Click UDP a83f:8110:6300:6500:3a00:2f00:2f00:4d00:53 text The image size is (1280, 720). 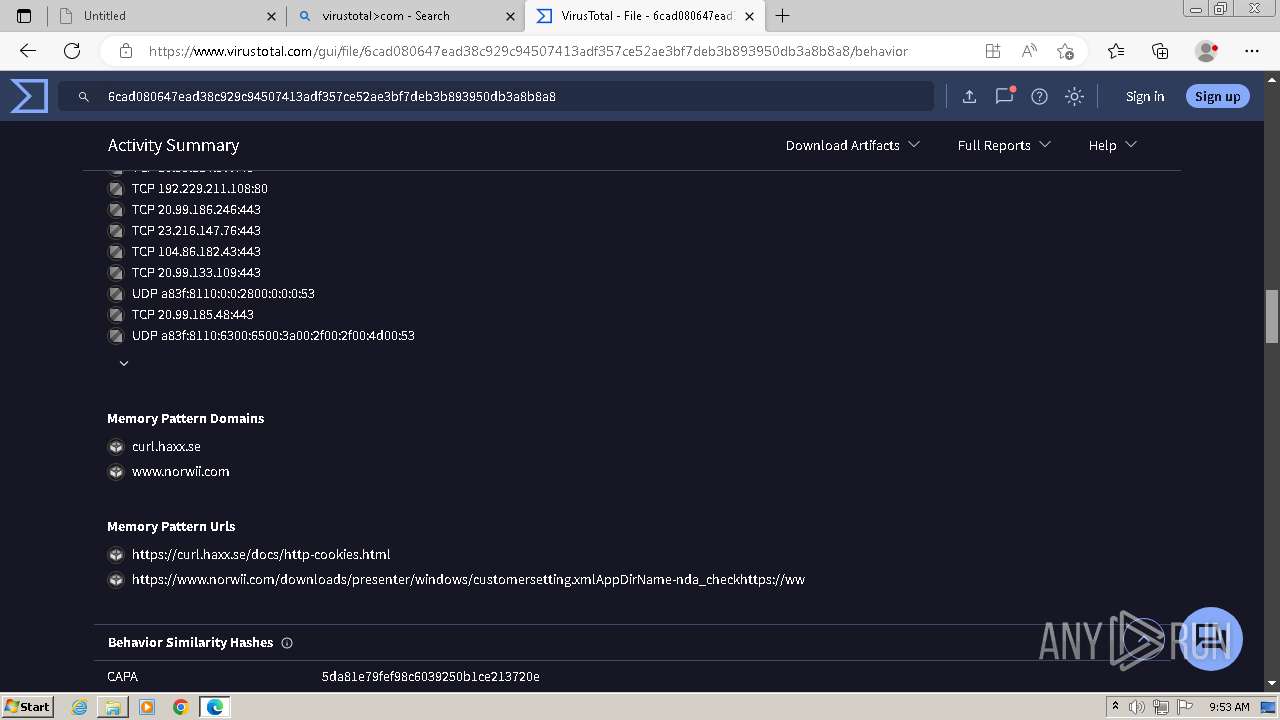(273, 335)
